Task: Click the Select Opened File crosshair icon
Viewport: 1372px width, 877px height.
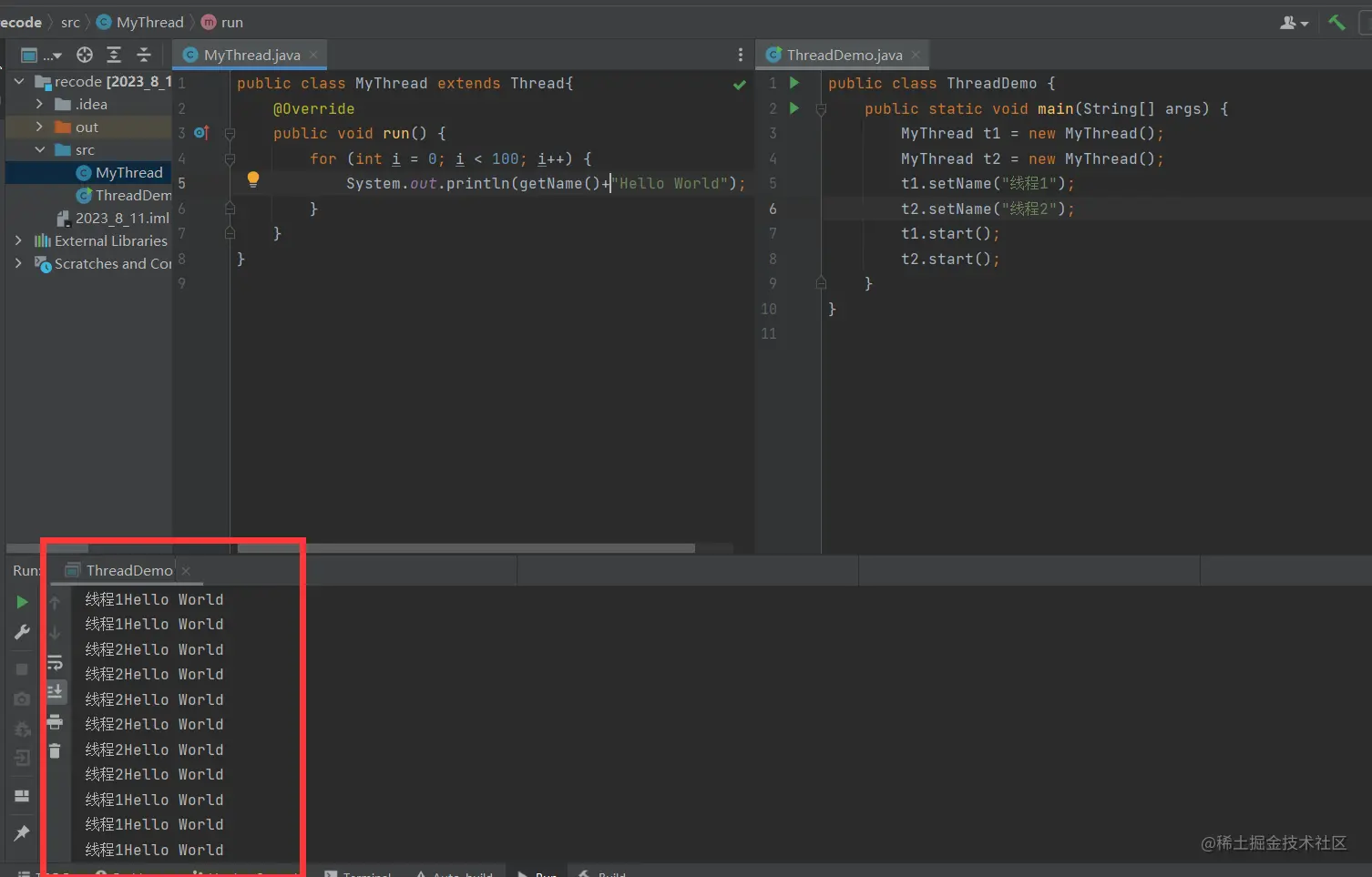Action: (x=85, y=55)
